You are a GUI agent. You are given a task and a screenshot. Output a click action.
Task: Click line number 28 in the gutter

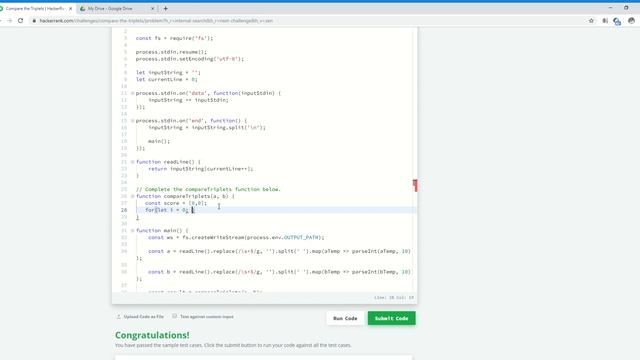pyautogui.click(x=124, y=210)
